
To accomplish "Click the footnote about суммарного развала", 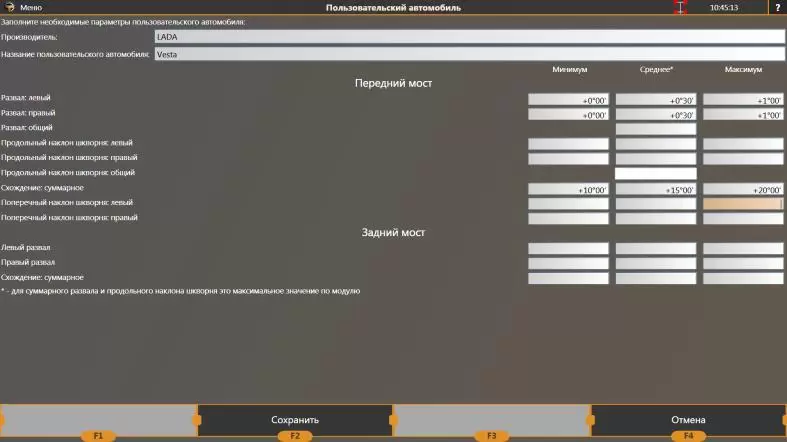I will point(180,291).
